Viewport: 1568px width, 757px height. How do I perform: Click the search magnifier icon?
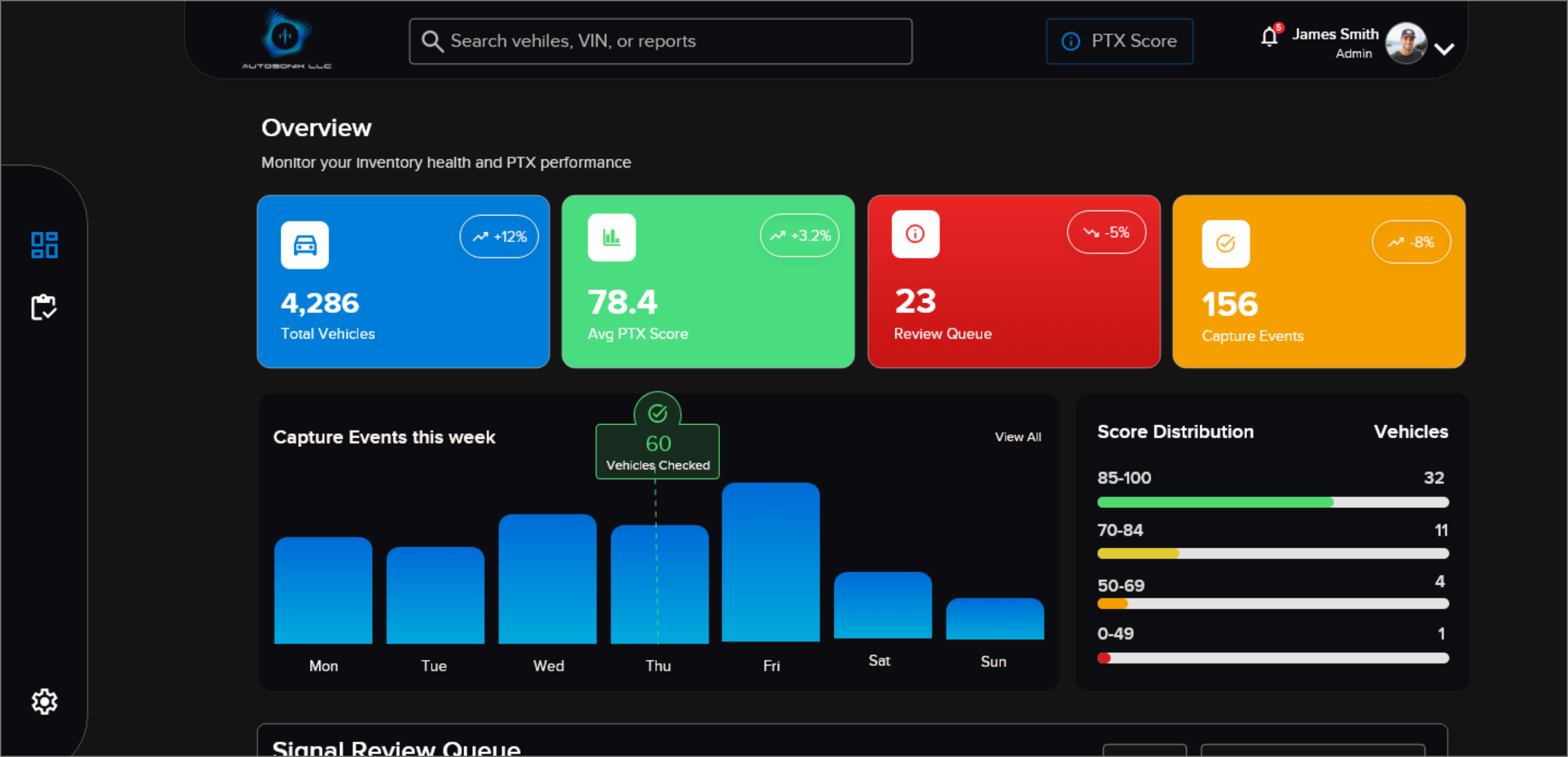tap(432, 42)
